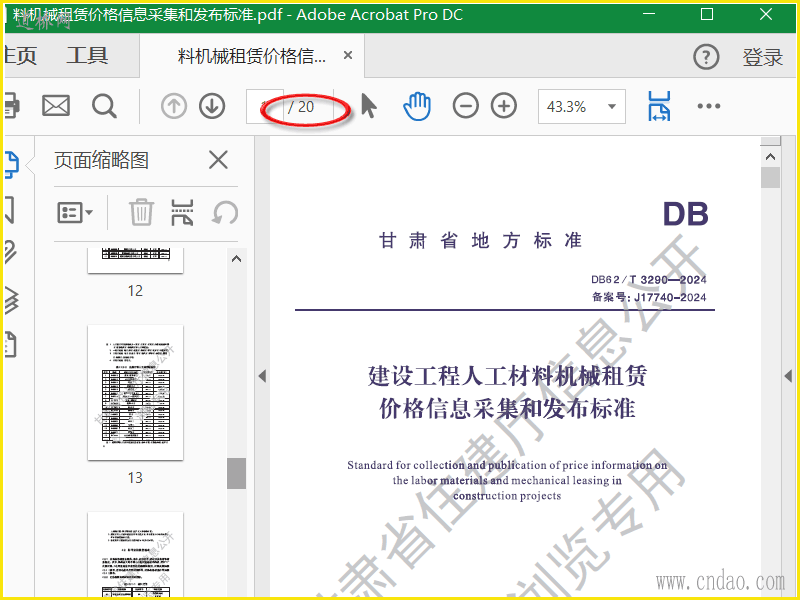Open the print dialog with the printer icon
This screenshot has height=600, width=800.
point(11,106)
